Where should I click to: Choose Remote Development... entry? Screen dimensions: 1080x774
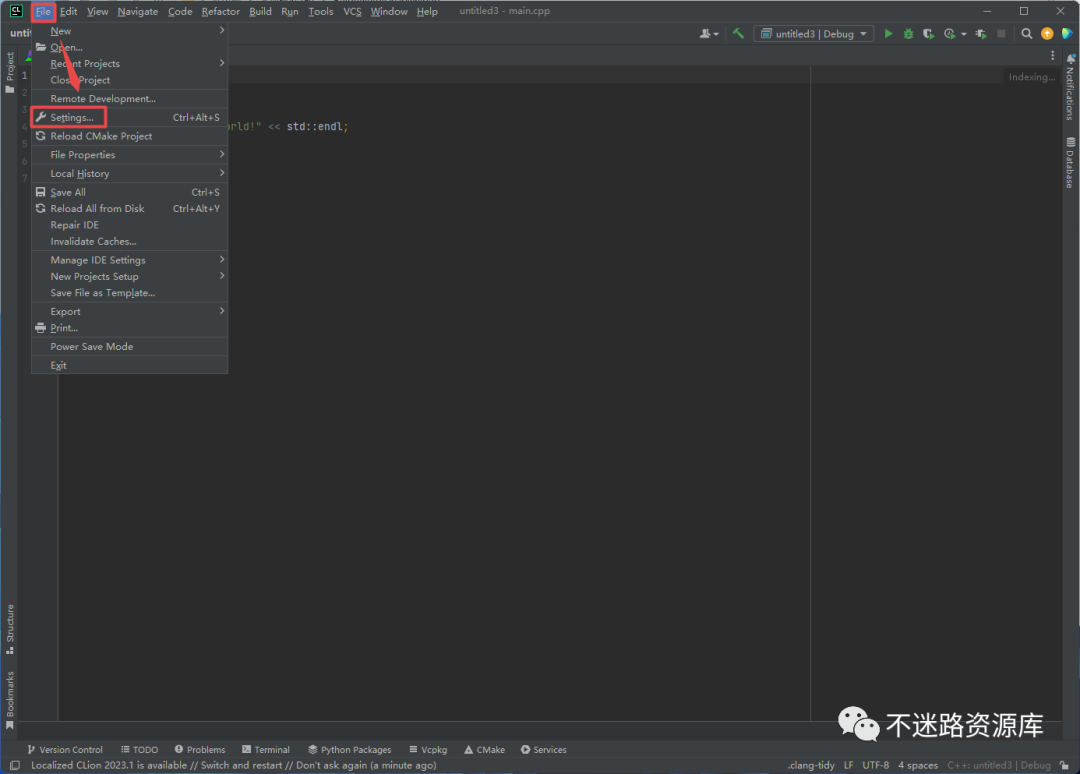[129, 98]
